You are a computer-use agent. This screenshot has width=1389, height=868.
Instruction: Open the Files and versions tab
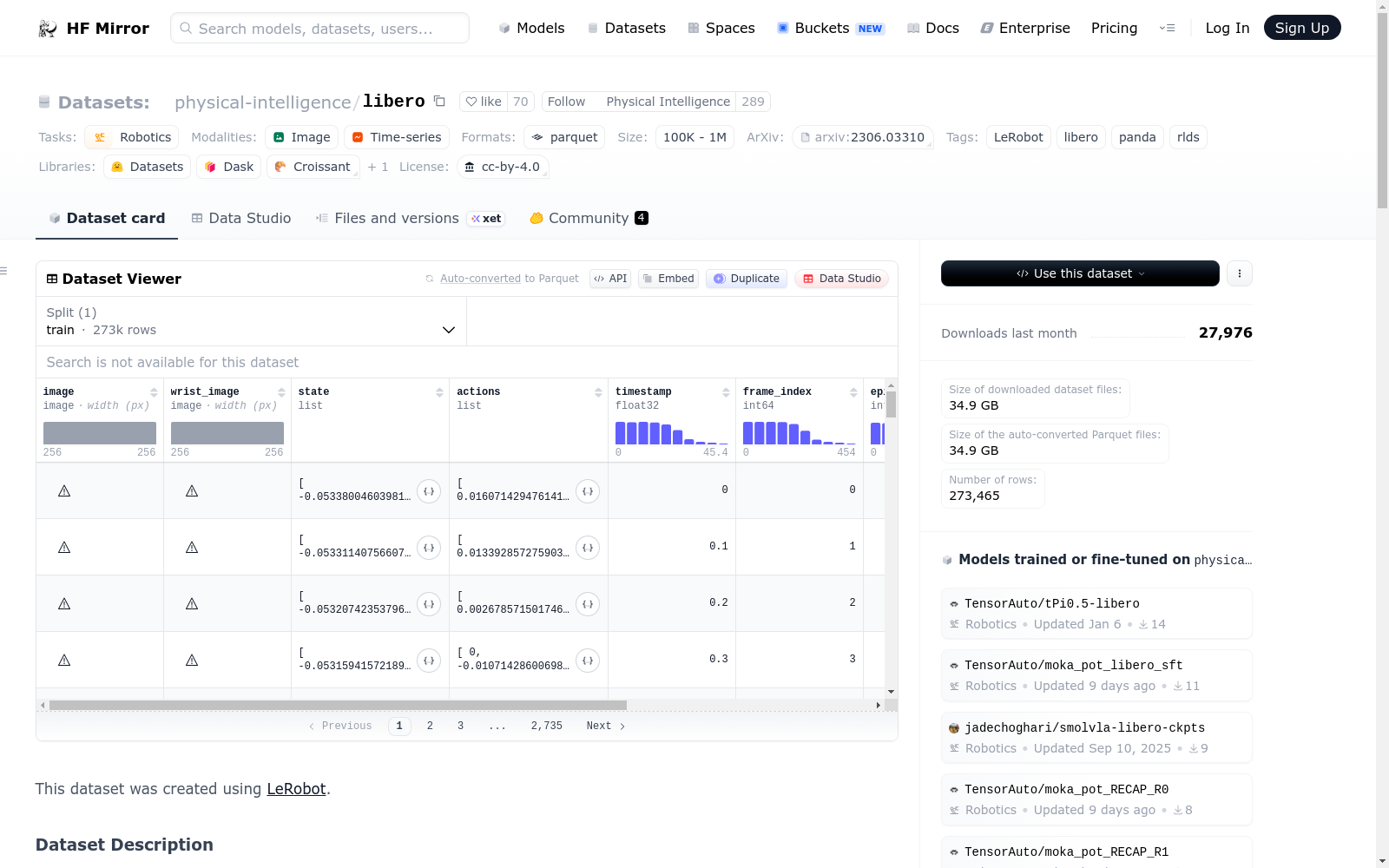click(411, 219)
